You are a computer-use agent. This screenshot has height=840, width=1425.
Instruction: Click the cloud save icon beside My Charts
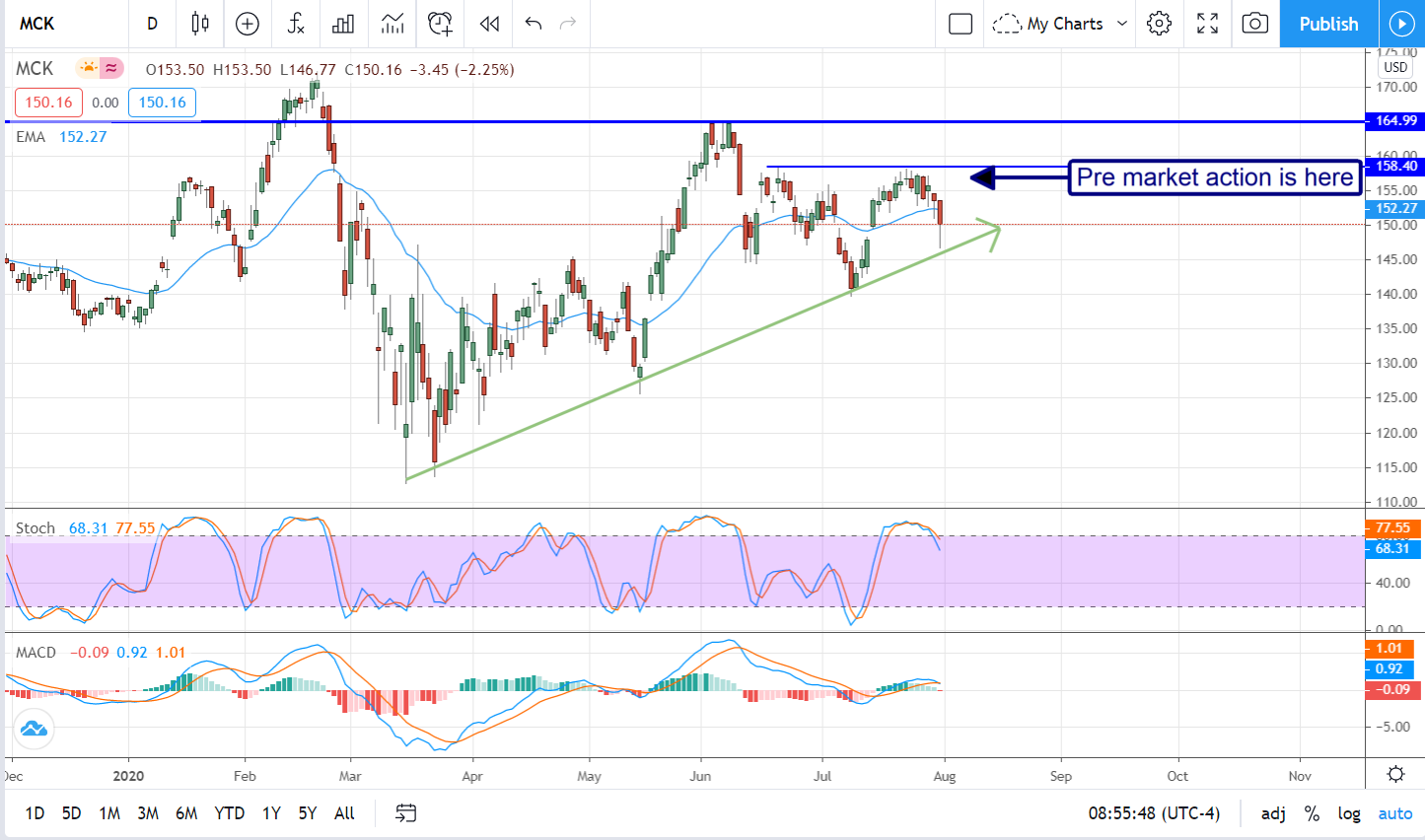click(x=1006, y=24)
